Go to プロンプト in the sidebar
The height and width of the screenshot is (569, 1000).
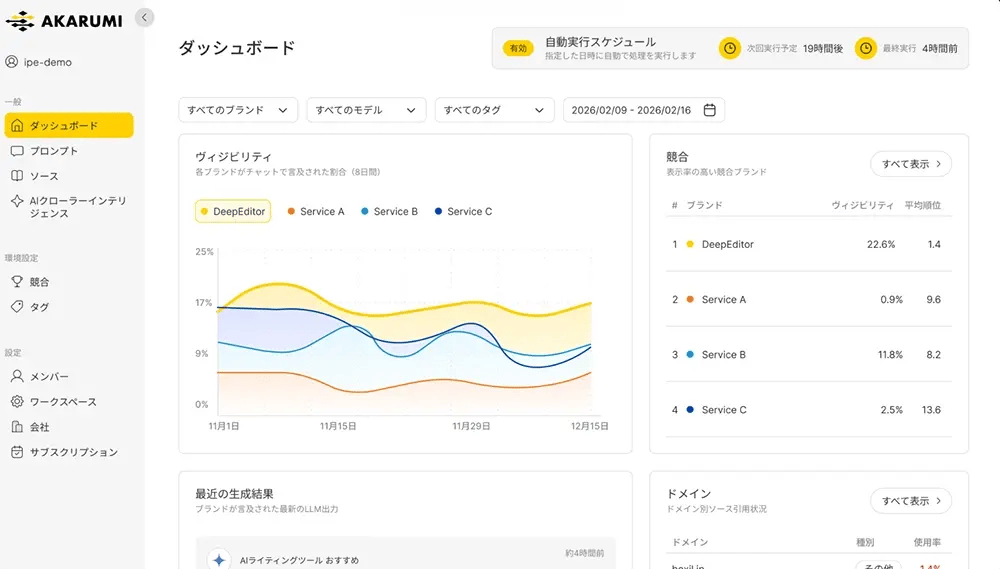coord(53,151)
